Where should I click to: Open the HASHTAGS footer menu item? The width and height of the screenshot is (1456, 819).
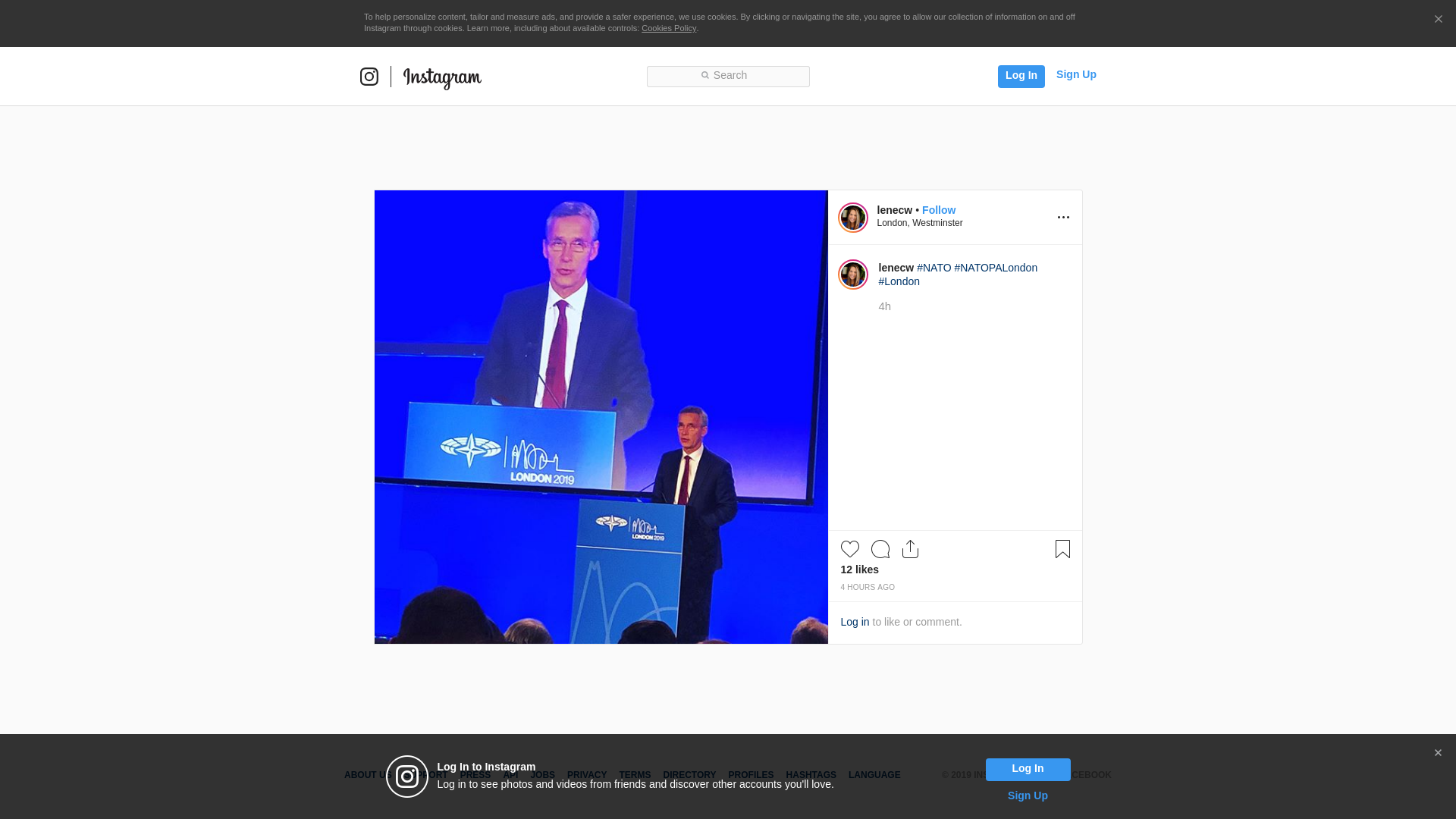810,775
